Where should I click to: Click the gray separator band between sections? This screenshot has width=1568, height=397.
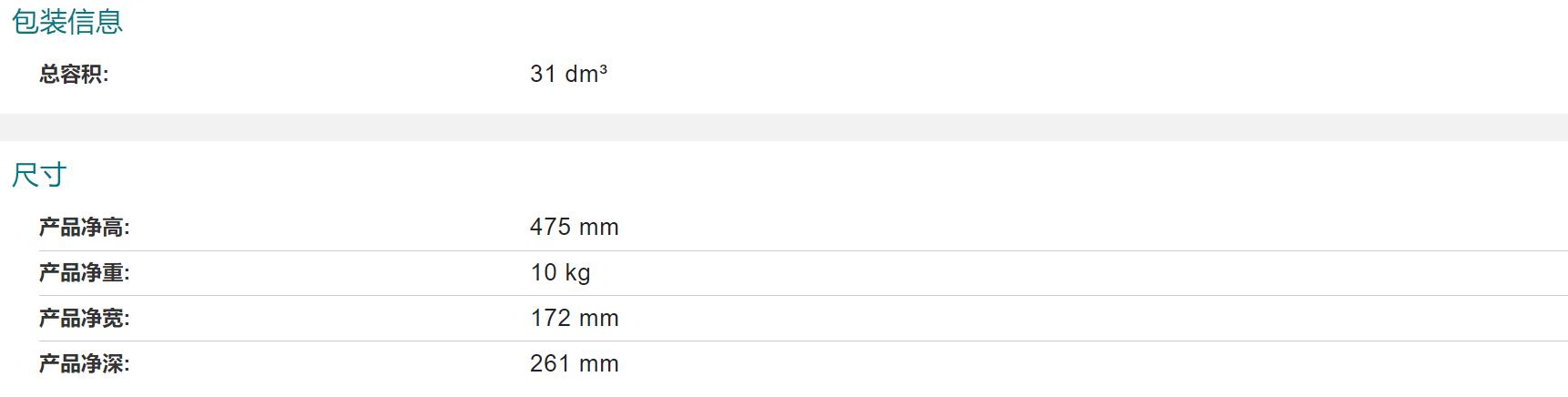pos(784,127)
